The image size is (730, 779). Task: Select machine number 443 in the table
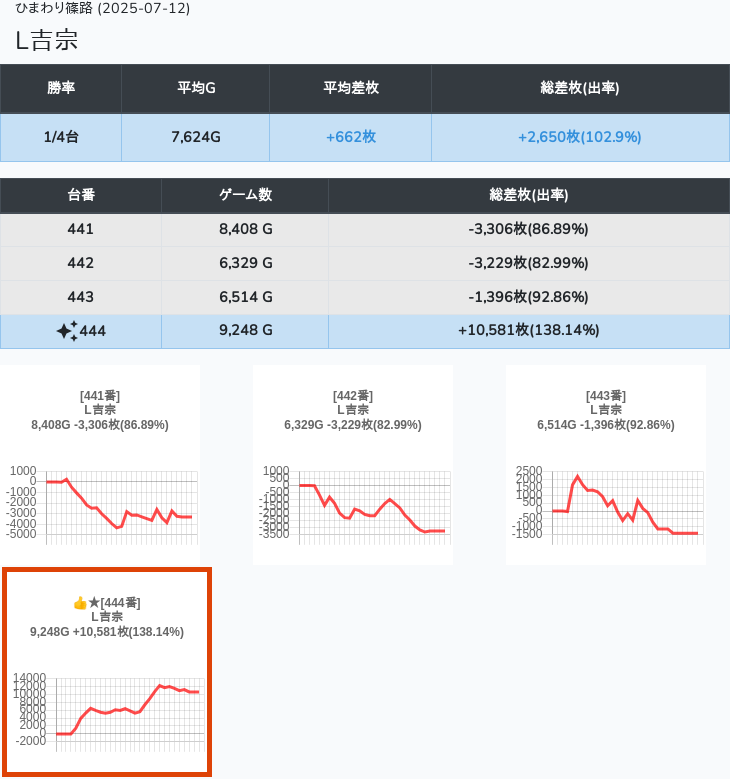click(x=81, y=297)
